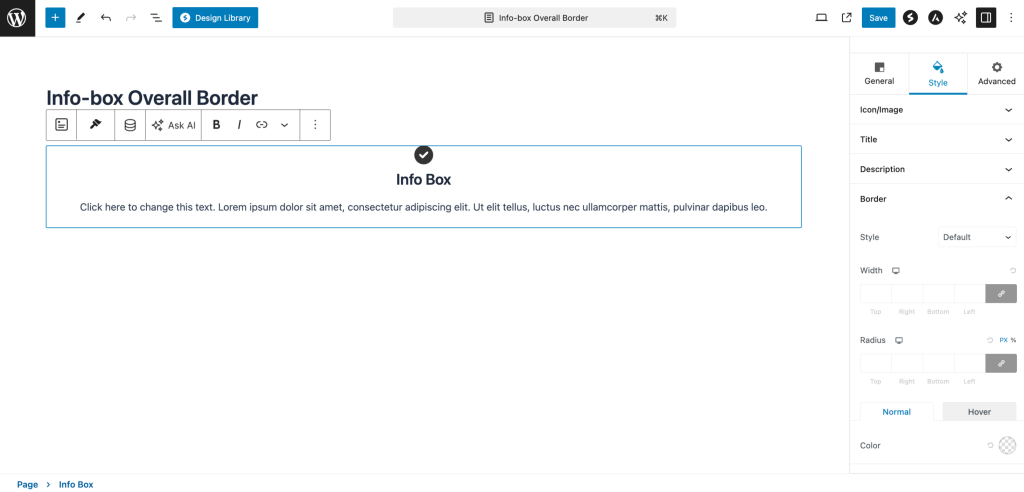Image resolution: width=1024 pixels, height=492 pixels.
Task: Click the WordPress logo icon
Action: 17,18
